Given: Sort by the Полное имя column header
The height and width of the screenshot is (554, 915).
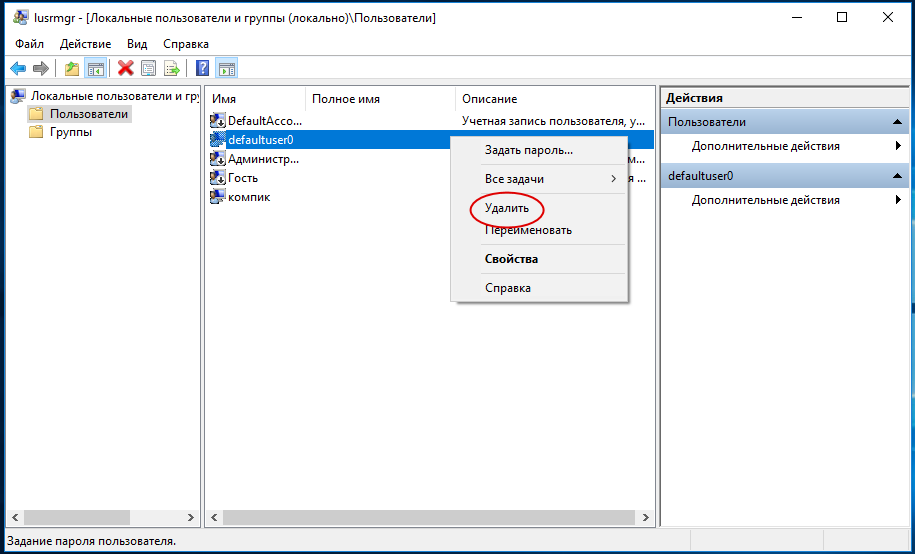Looking at the screenshot, I should click(x=345, y=99).
